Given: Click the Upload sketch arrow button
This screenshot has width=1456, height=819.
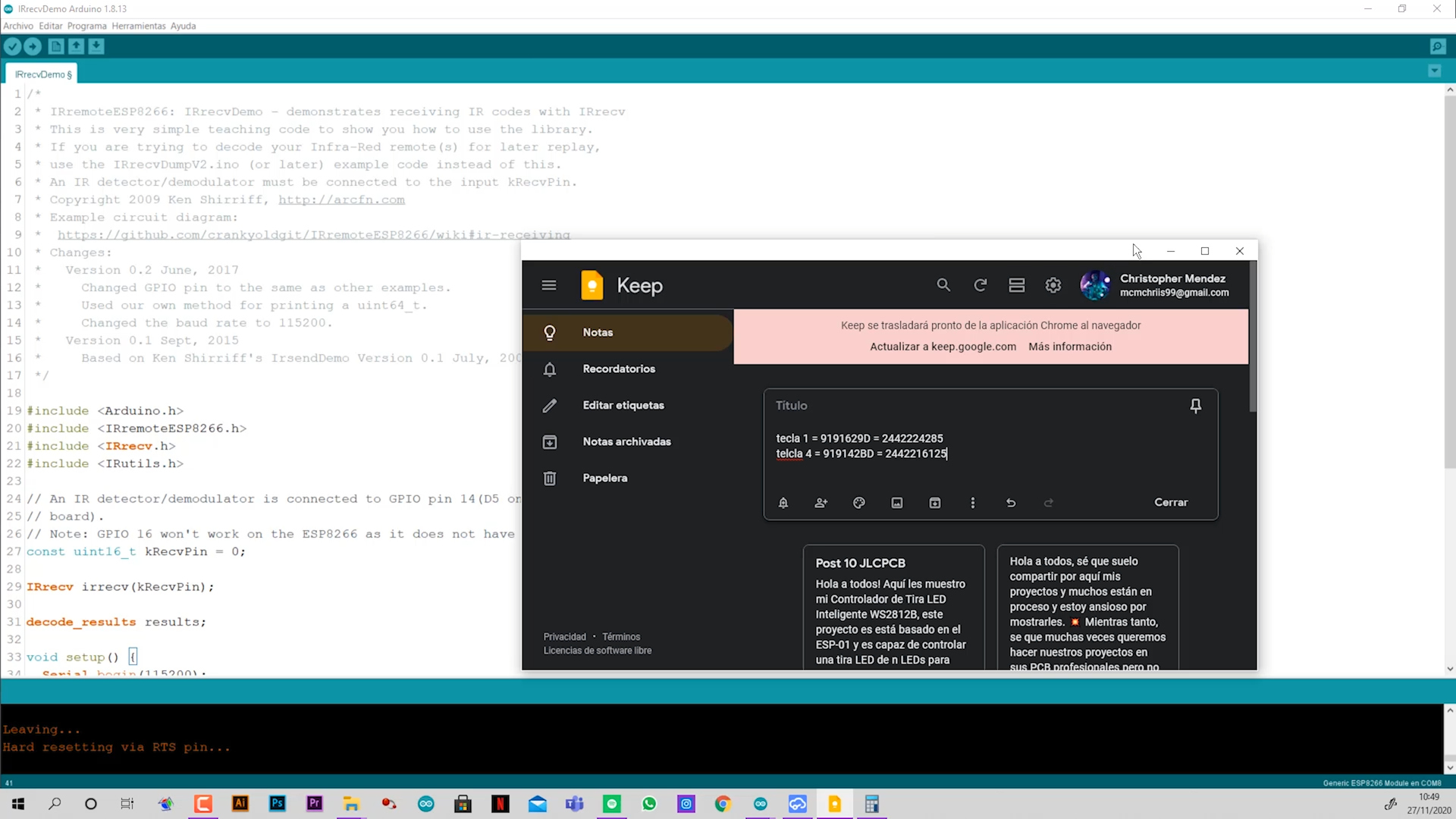Looking at the screenshot, I should pos(33,46).
